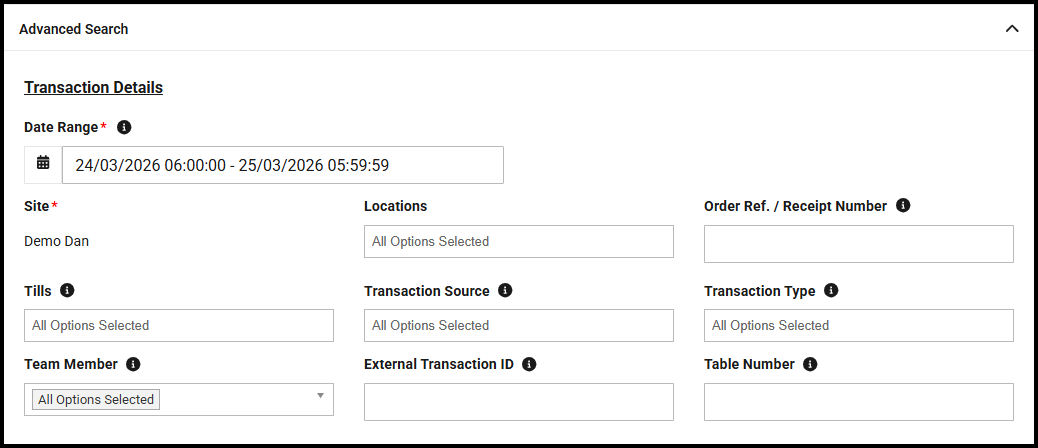
Task: Click the Date Range info icon
Action: (124, 127)
